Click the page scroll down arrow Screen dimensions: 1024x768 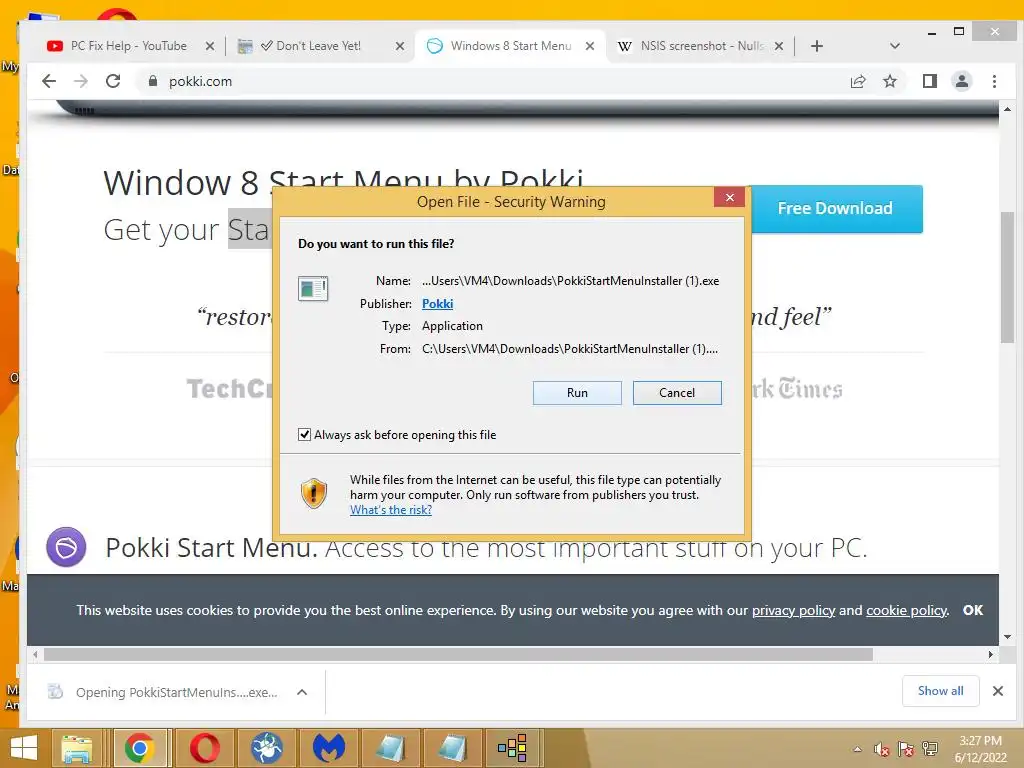click(x=1007, y=637)
